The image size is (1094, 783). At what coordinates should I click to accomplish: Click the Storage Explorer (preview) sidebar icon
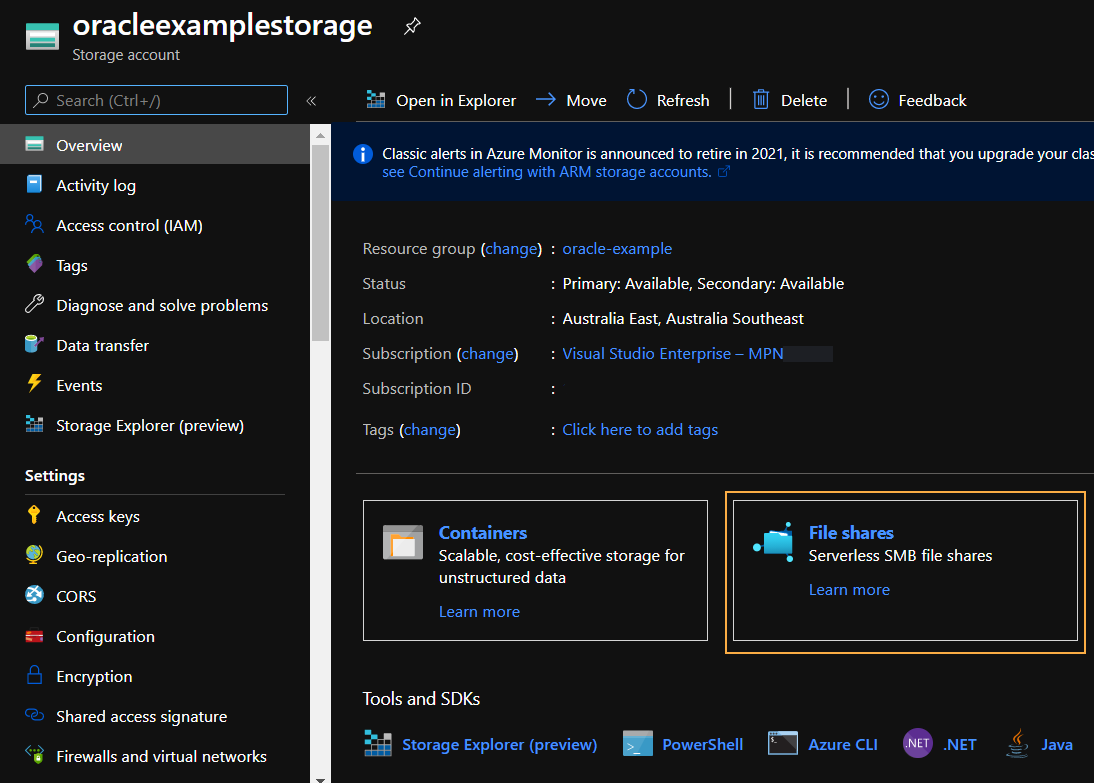tap(34, 424)
